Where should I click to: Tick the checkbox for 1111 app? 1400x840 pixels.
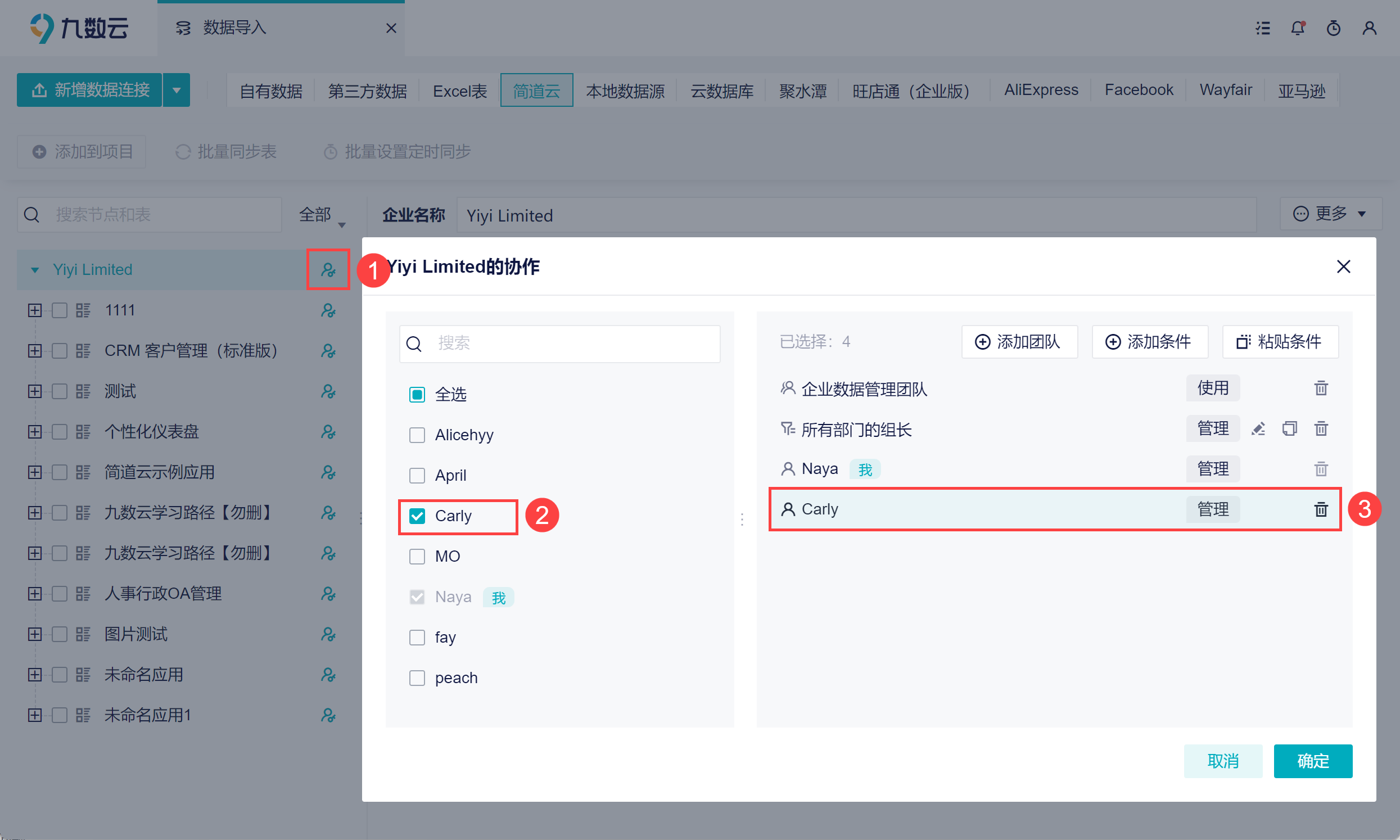60,310
